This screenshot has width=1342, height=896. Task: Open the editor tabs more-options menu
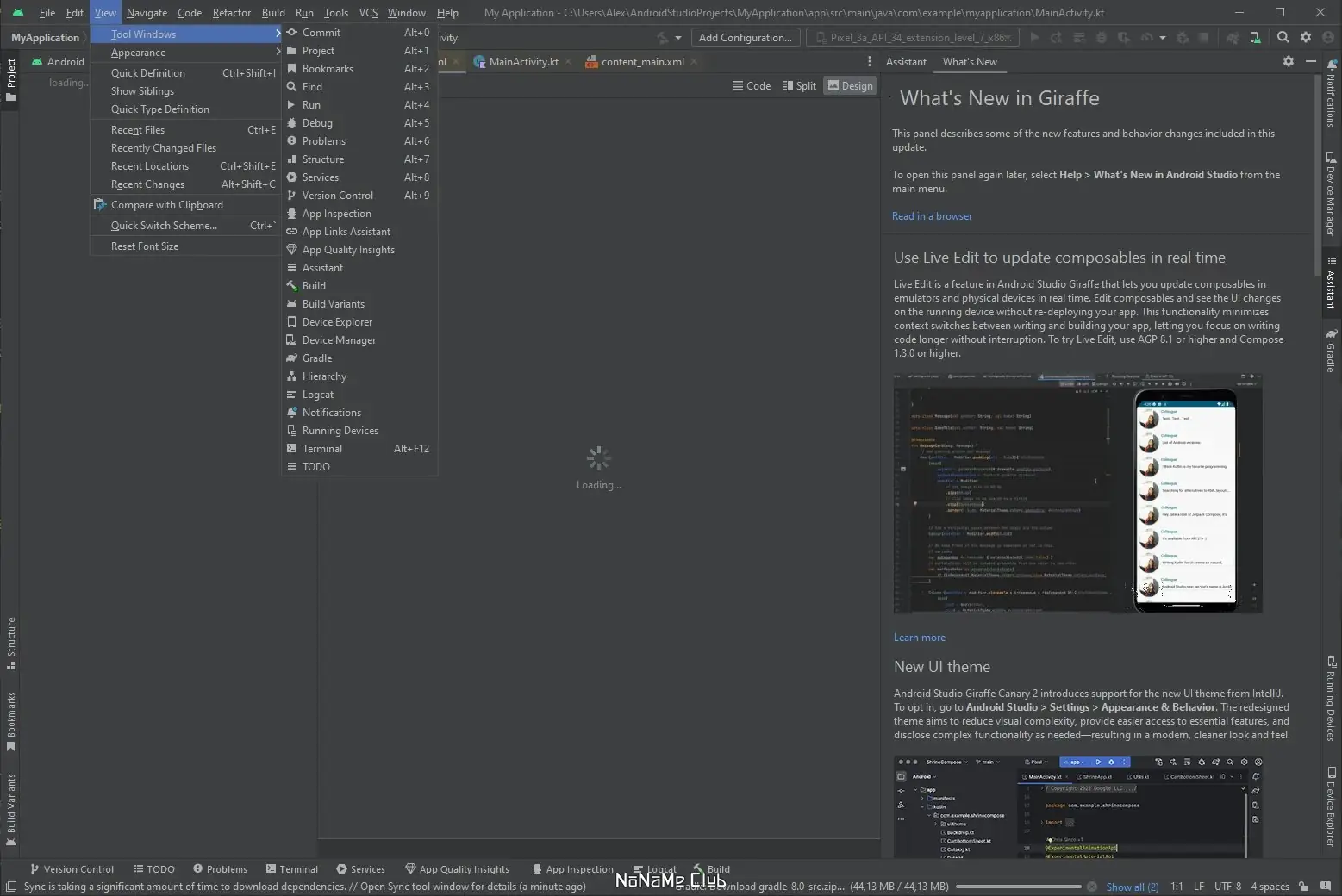coord(869,61)
